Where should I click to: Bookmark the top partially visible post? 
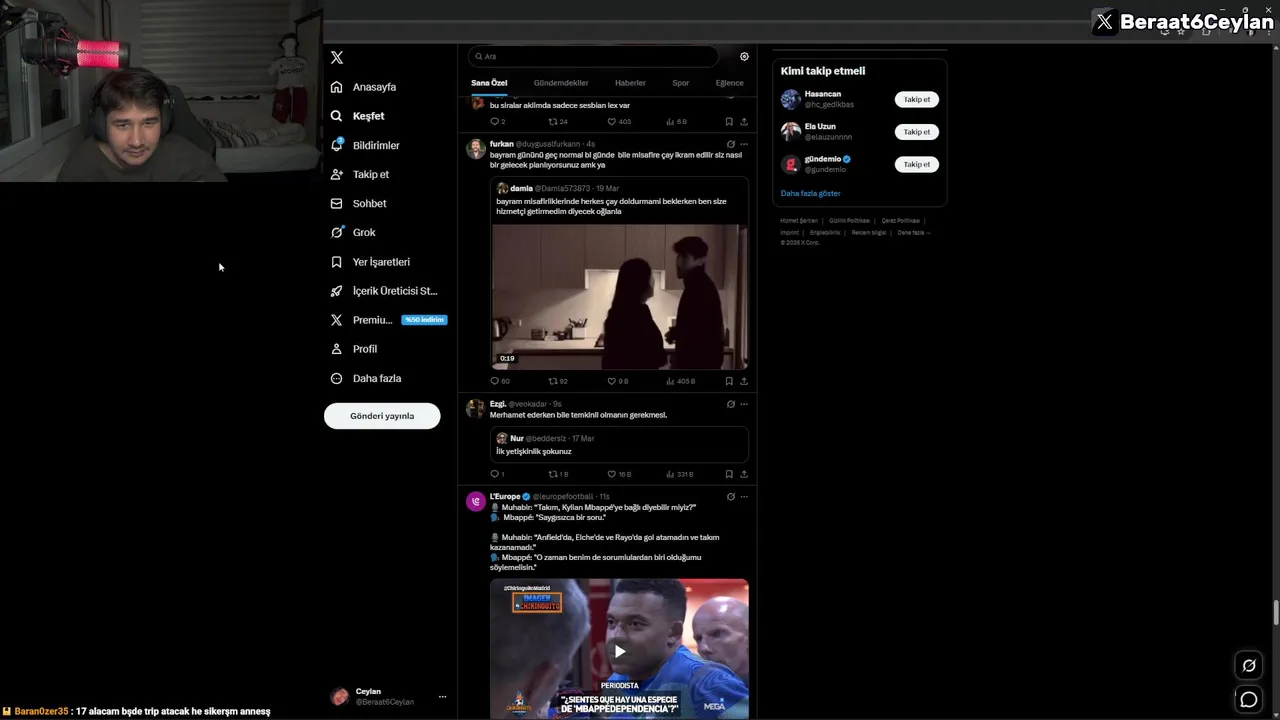[x=729, y=122]
